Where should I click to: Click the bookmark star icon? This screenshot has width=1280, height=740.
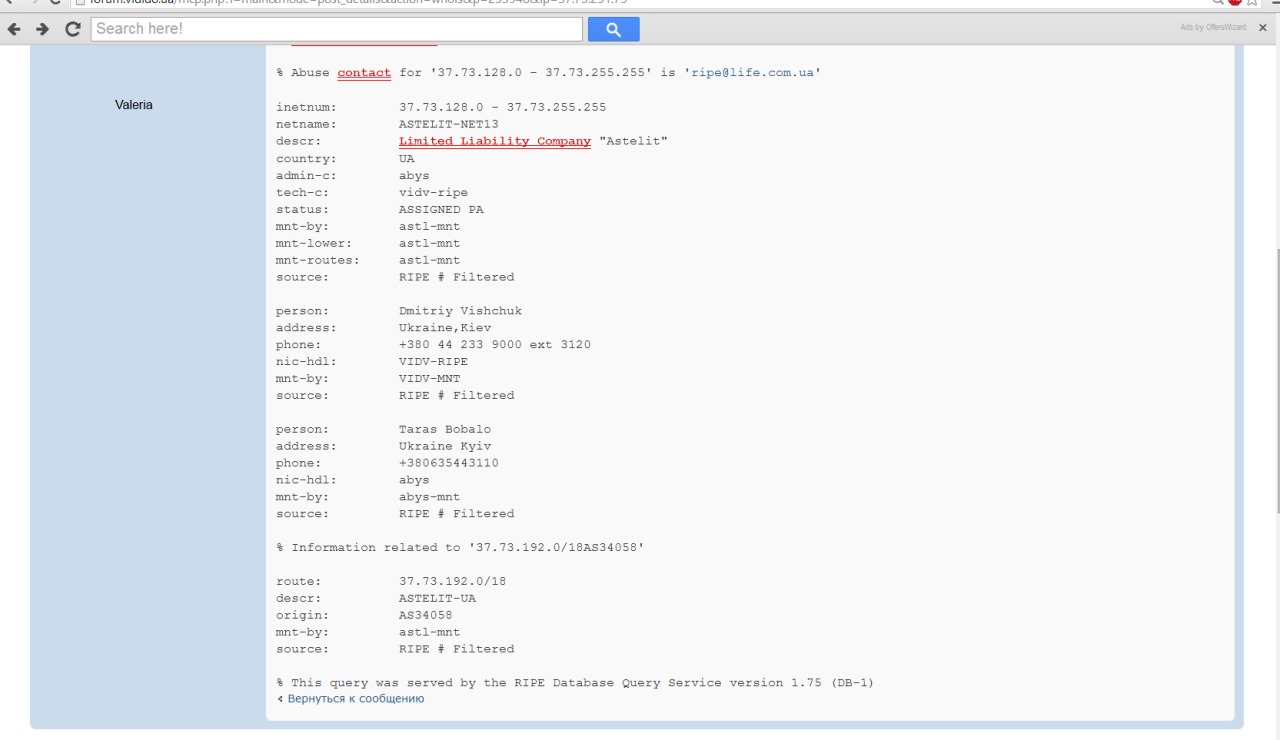point(1253,3)
